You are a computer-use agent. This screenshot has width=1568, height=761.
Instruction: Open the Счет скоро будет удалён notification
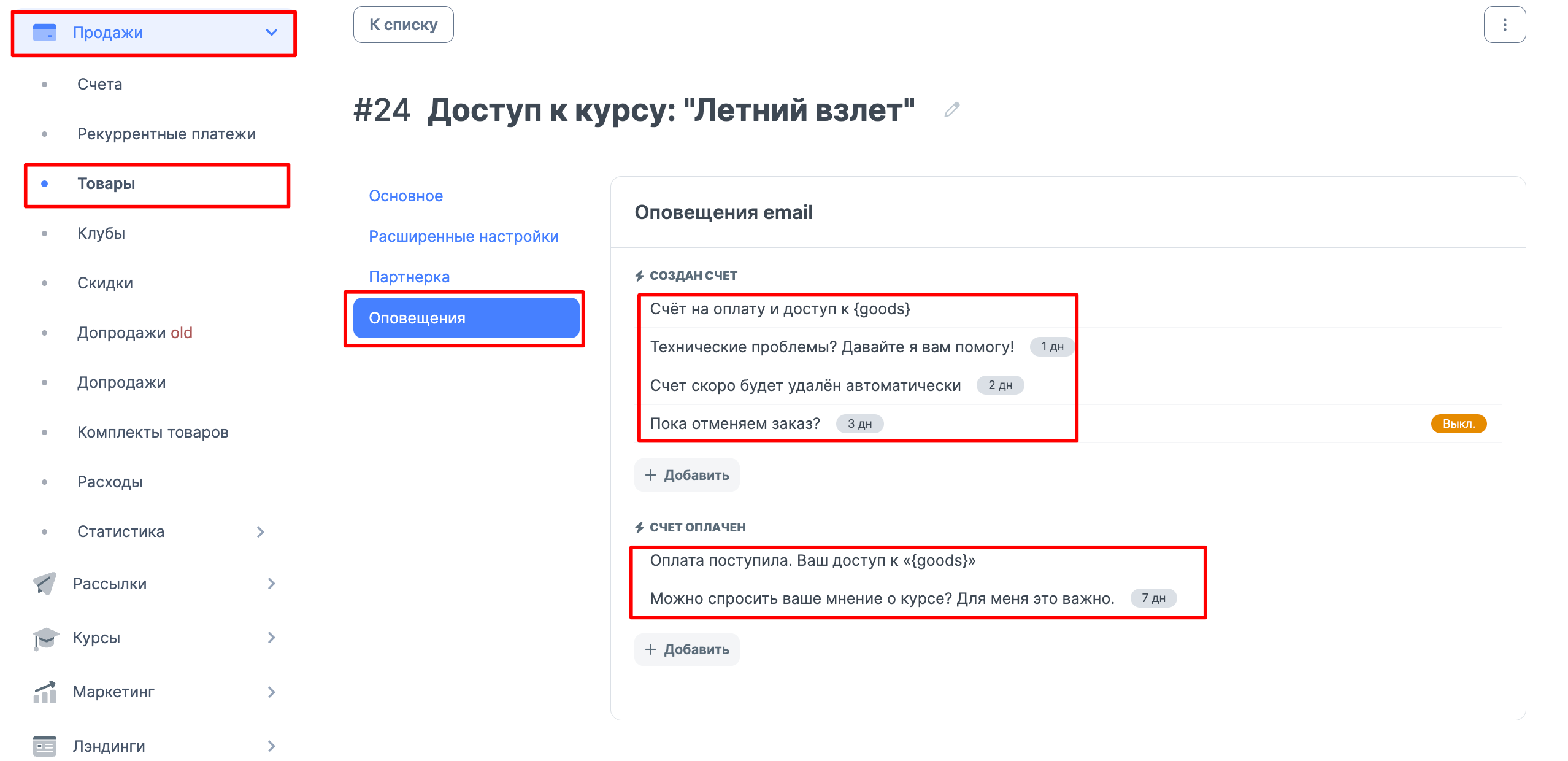tap(805, 385)
